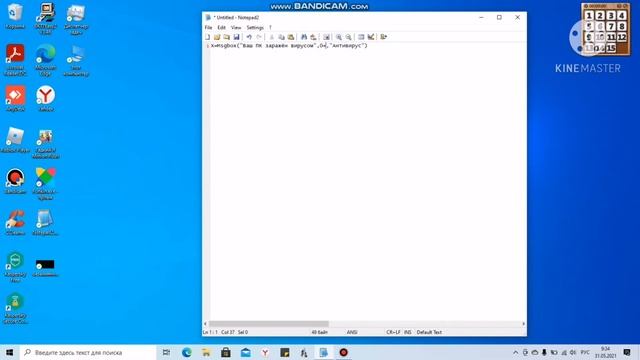This screenshot has width=640, height=360.
Task: Click the CR+LF line ending status entry
Action: coord(393,332)
